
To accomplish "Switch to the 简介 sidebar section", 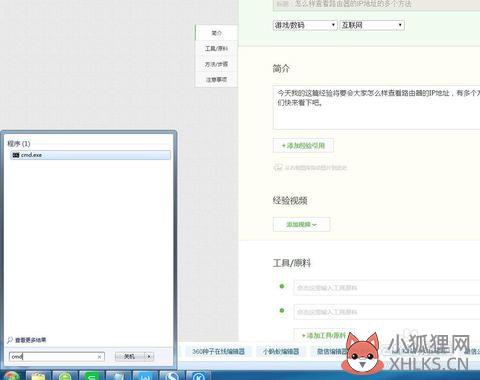I will coord(216,33).
